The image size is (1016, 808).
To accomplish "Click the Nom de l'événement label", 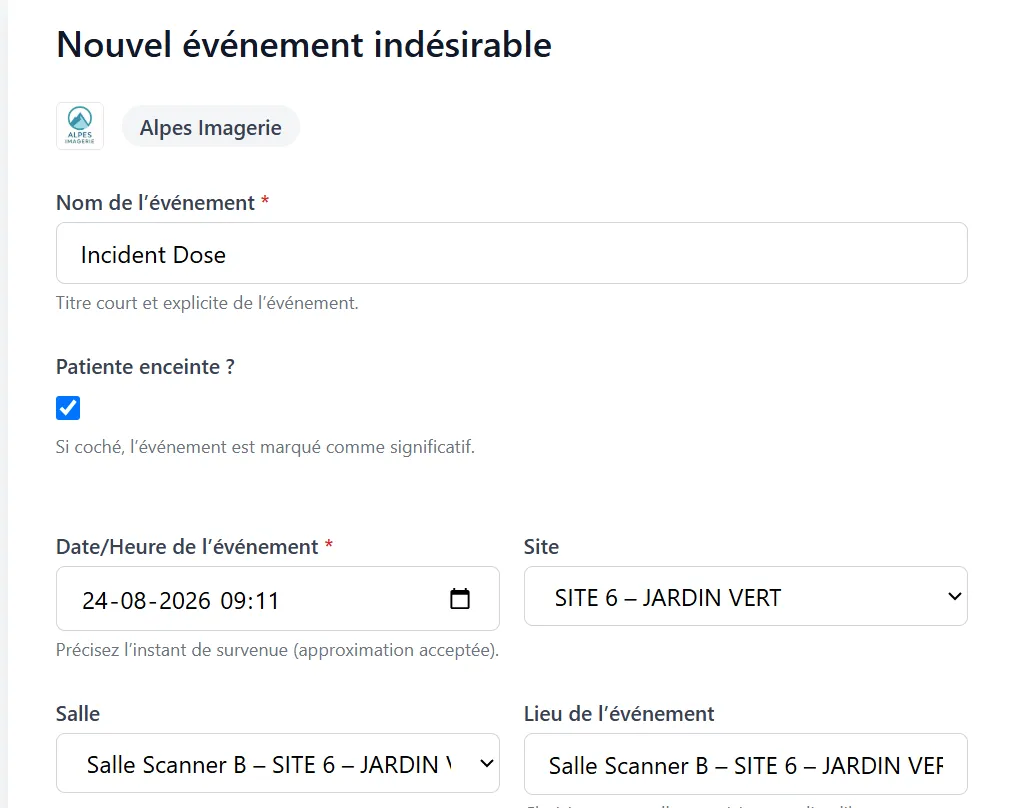I will [x=156, y=203].
